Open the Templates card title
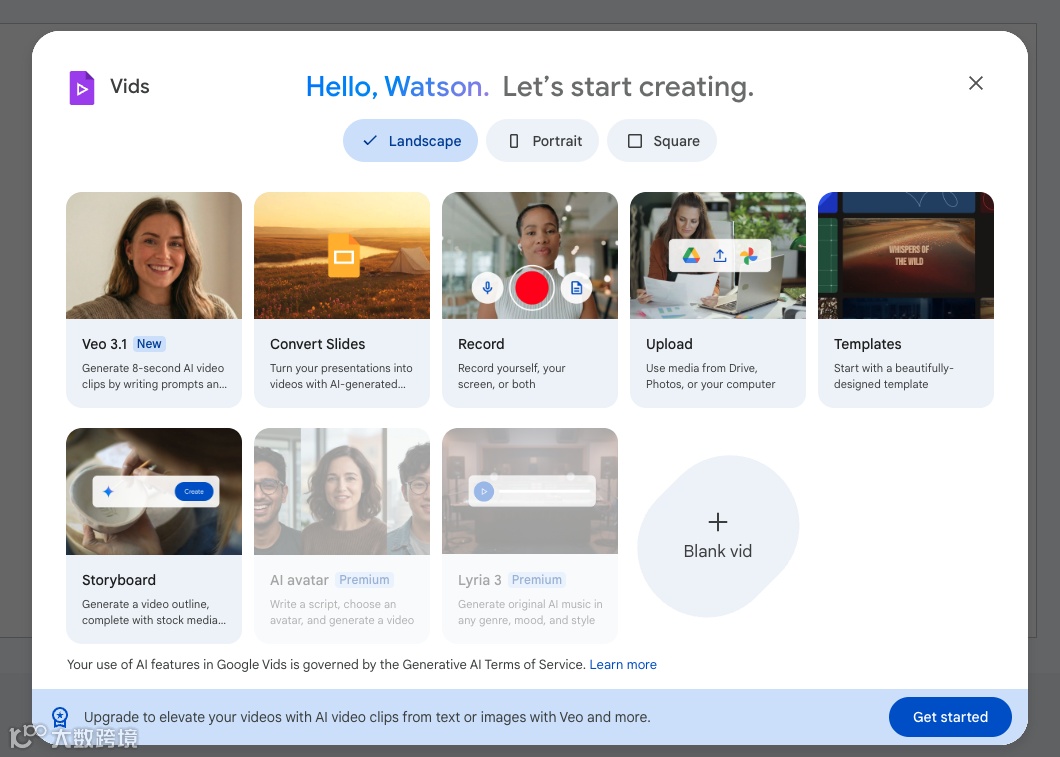The image size is (1060, 757). point(867,344)
